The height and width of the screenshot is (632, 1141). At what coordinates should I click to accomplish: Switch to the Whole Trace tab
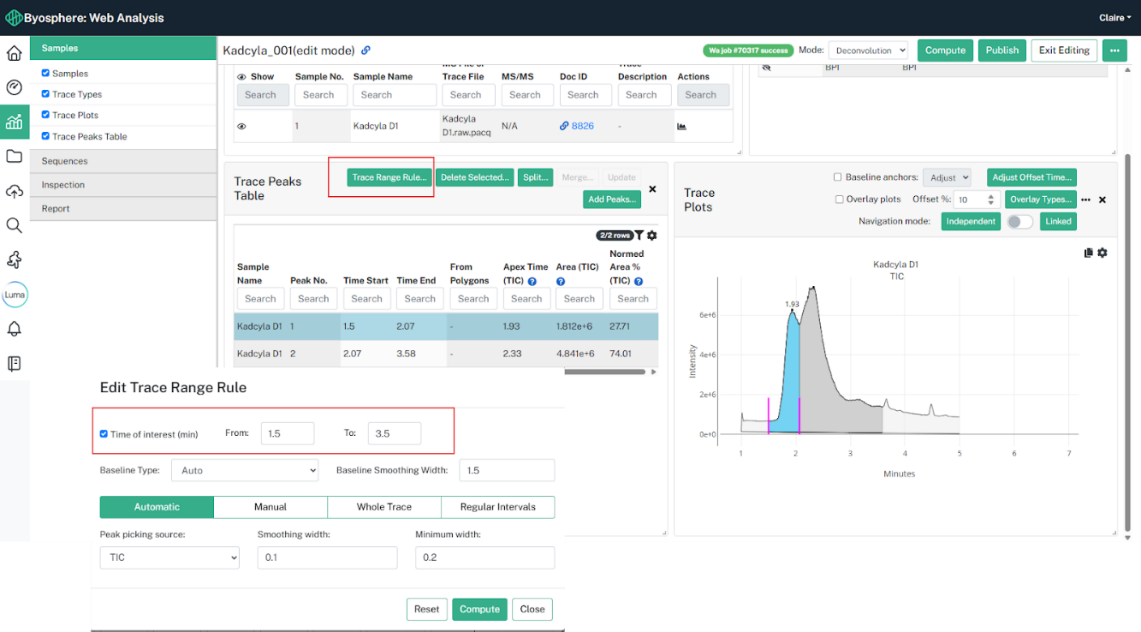point(384,507)
